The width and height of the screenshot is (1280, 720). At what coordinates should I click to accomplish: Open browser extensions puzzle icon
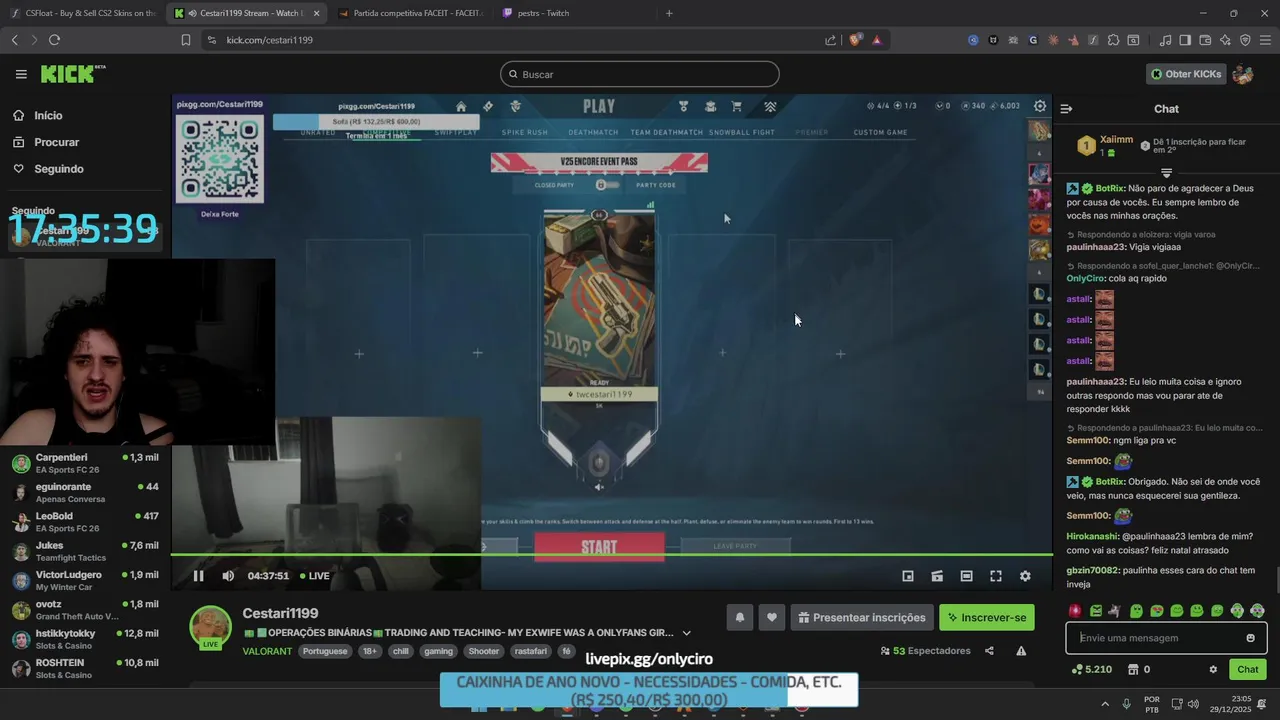tap(1113, 40)
